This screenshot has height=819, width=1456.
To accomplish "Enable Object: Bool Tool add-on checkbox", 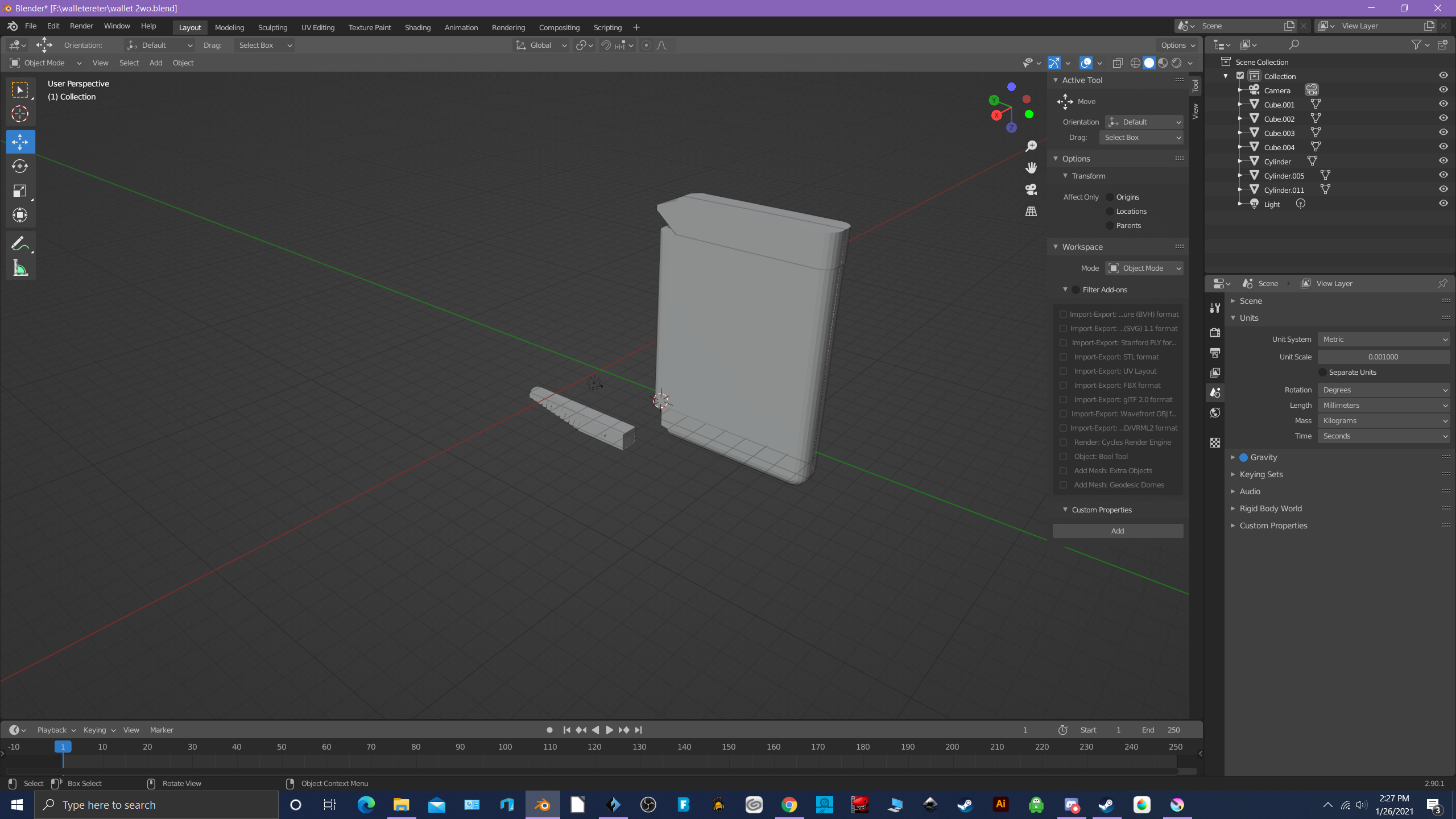I will 1063,456.
